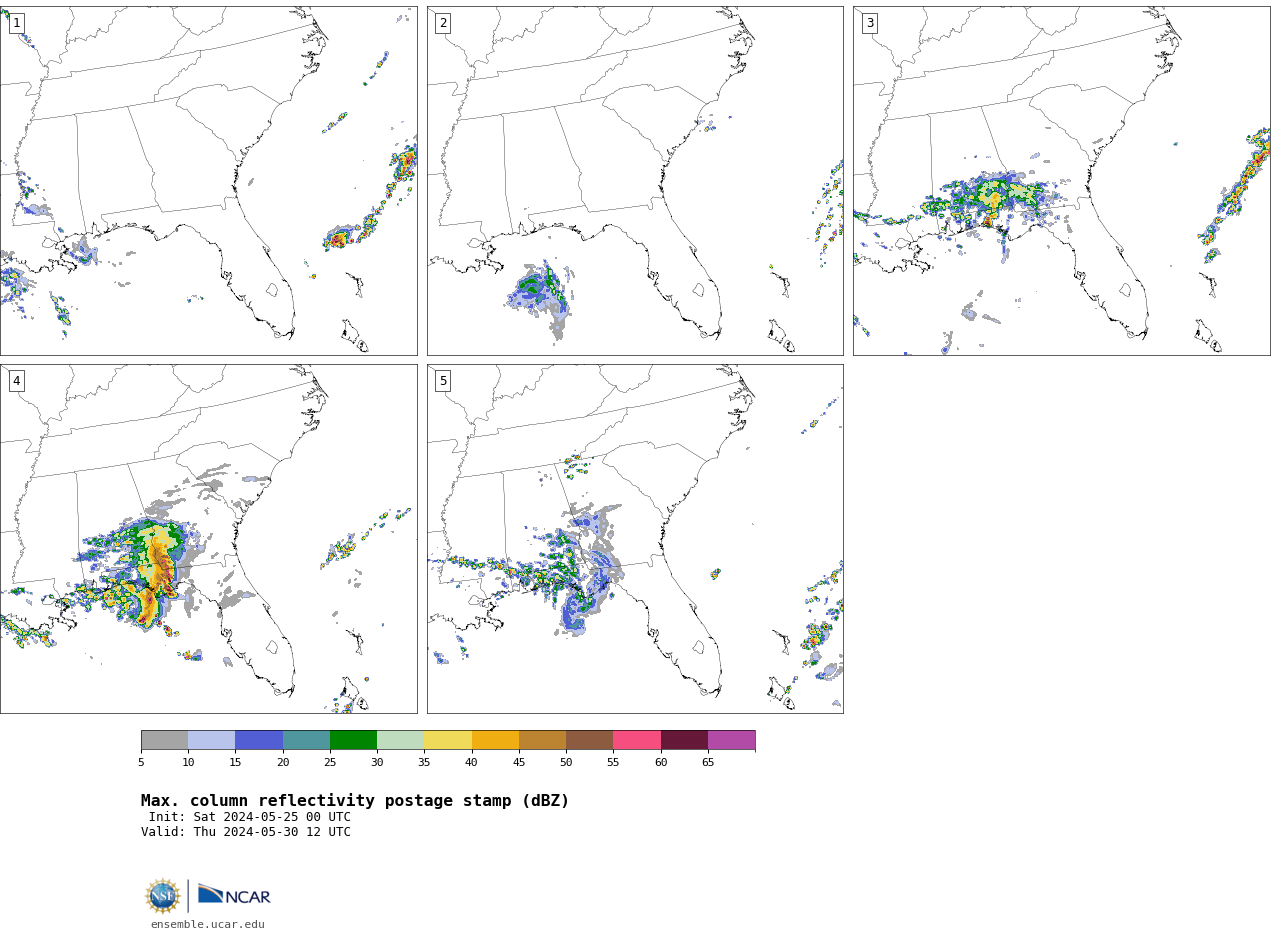
Task: Click the dark green 25-30 dBZ swatch
Action: [353, 740]
